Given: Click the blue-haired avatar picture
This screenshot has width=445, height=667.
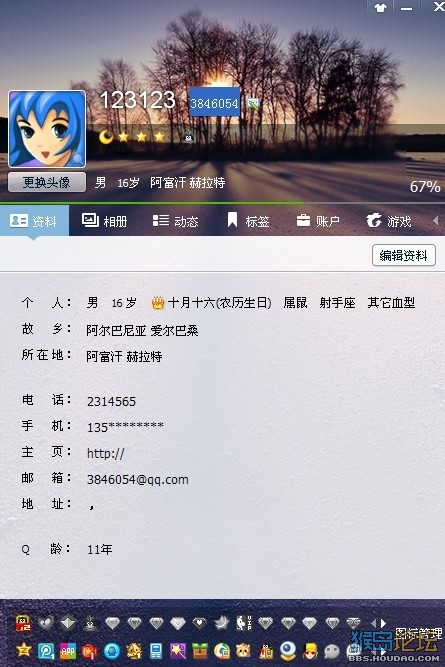Looking at the screenshot, I should point(47,128).
